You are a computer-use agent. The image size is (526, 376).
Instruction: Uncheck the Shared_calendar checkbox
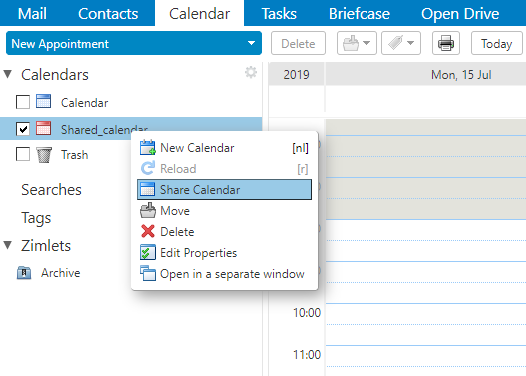pos(23,129)
